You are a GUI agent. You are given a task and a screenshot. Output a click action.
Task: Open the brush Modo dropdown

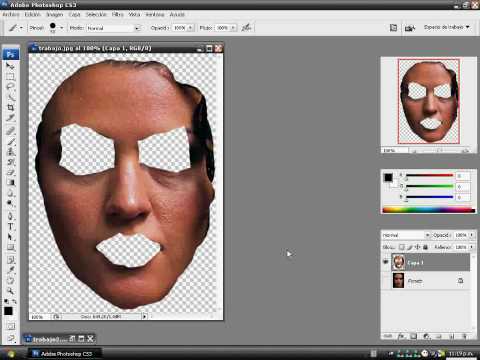(x=113, y=28)
